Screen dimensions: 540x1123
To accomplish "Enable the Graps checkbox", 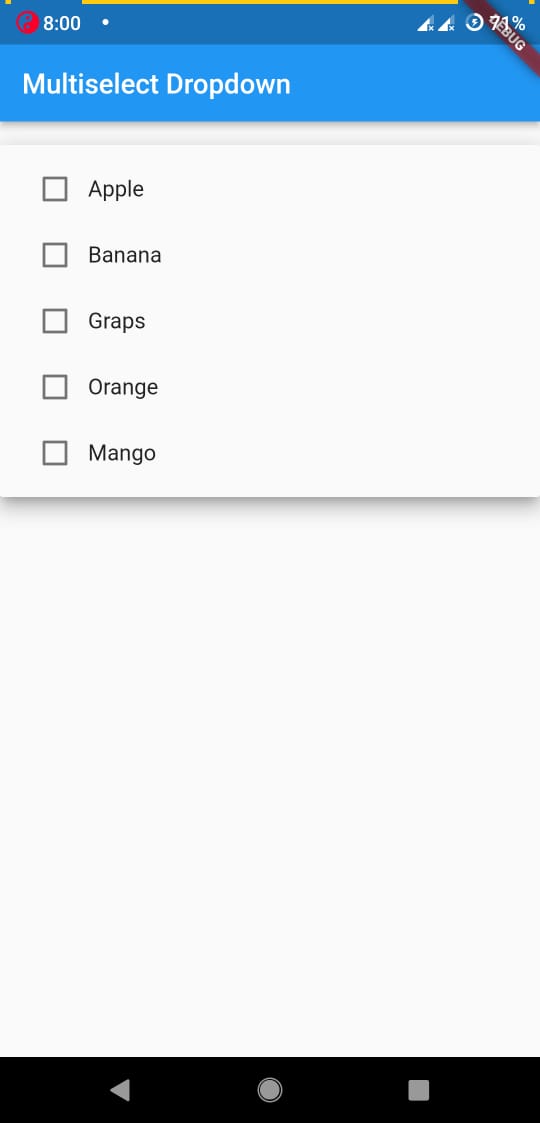I will pos(55,321).
